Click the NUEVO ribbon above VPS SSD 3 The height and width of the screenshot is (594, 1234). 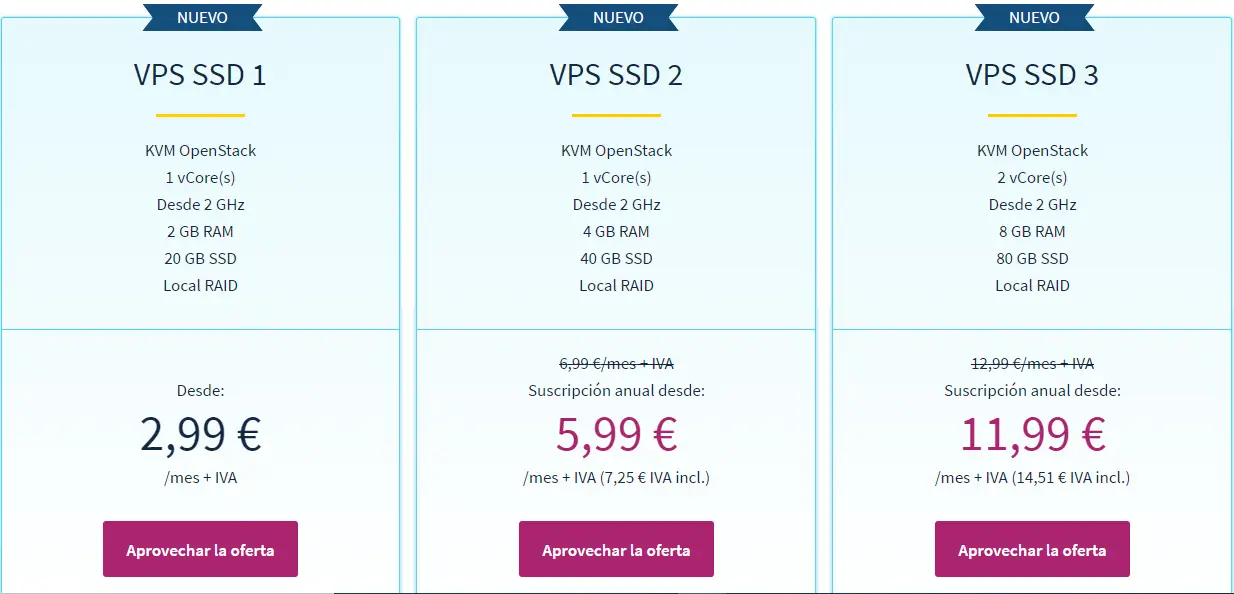pyautogui.click(x=1033, y=17)
